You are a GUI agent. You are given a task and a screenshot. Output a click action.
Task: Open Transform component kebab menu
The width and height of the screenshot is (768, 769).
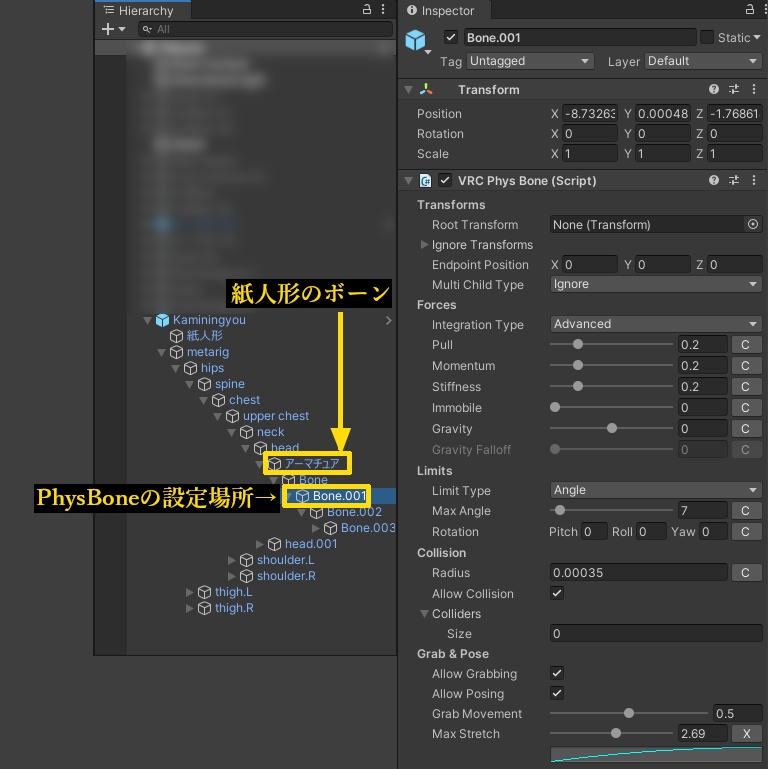754,89
